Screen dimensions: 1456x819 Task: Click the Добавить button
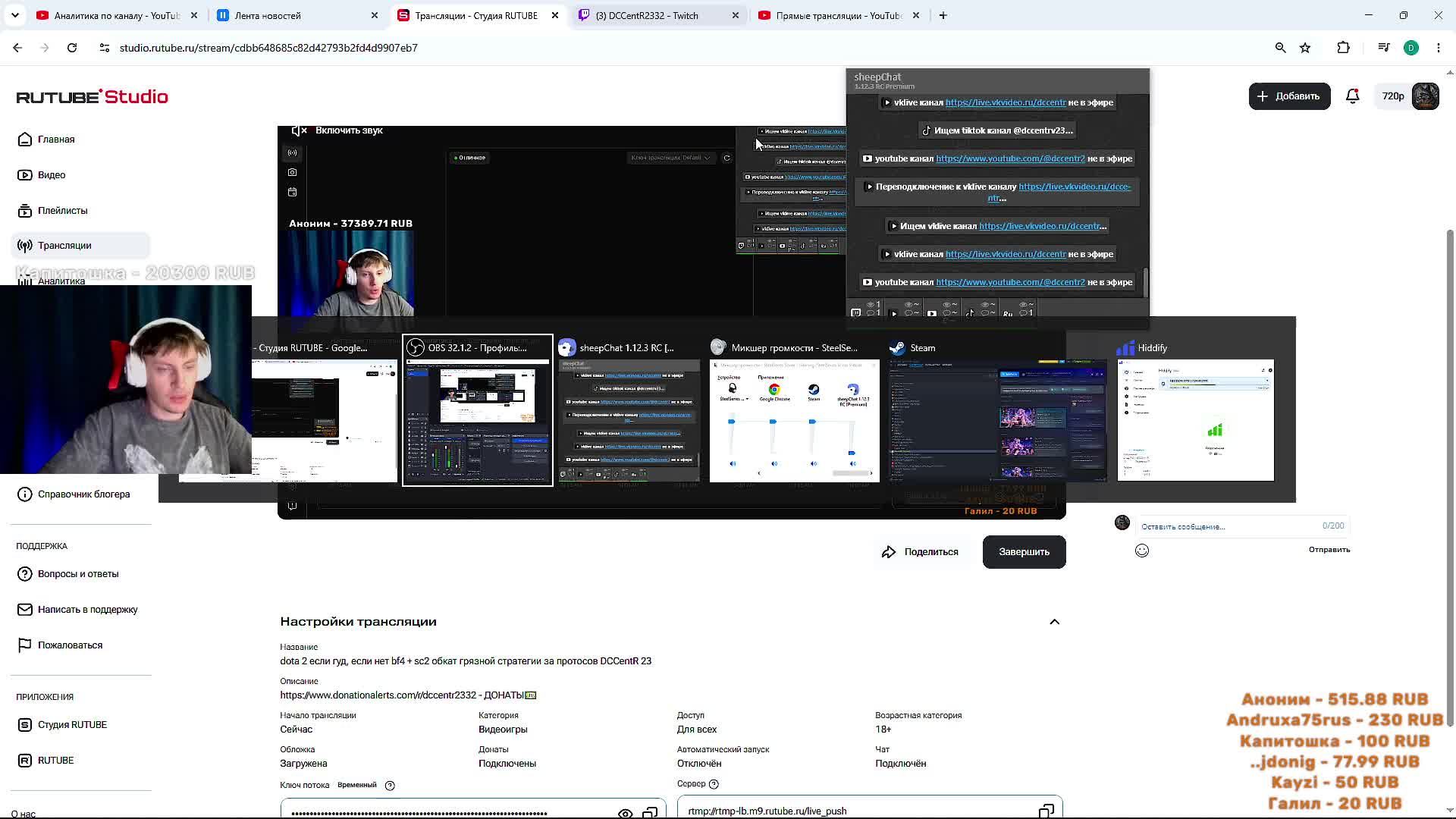click(1289, 96)
